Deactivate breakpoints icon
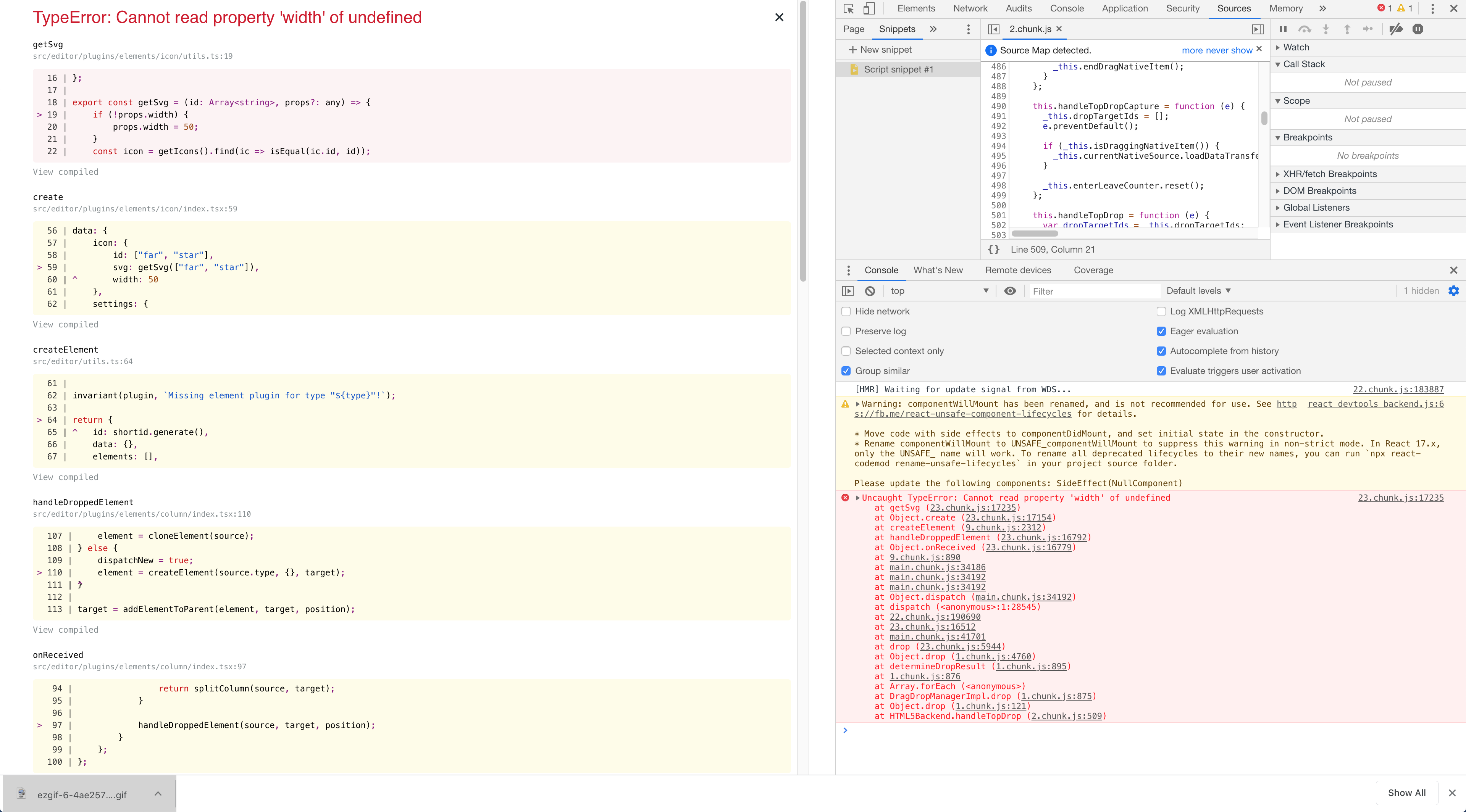 coord(1396,29)
